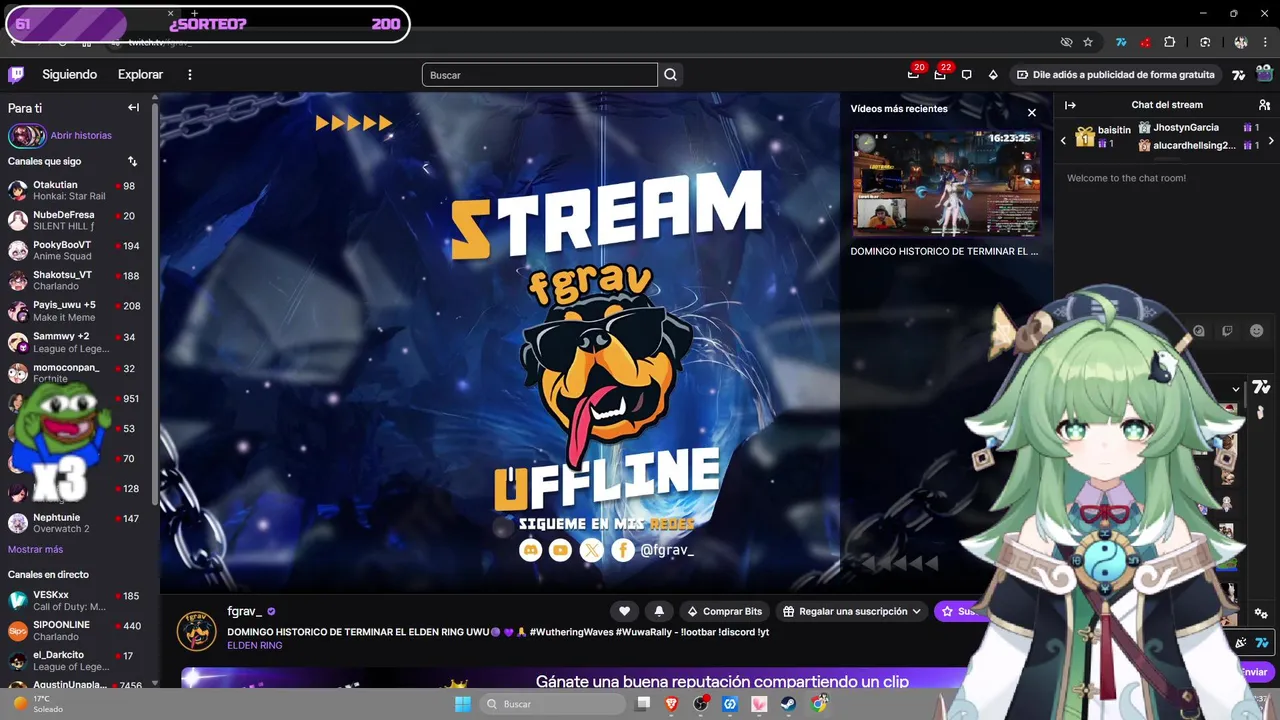The height and width of the screenshot is (720, 1280).
Task: Click the search magnifier button
Action: point(670,74)
